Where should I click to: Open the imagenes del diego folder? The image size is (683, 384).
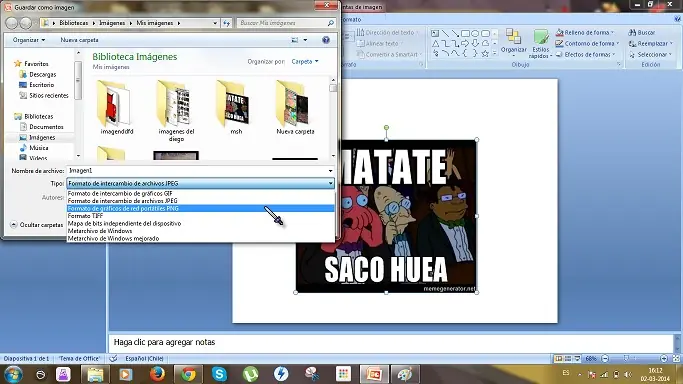pos(176,111)
